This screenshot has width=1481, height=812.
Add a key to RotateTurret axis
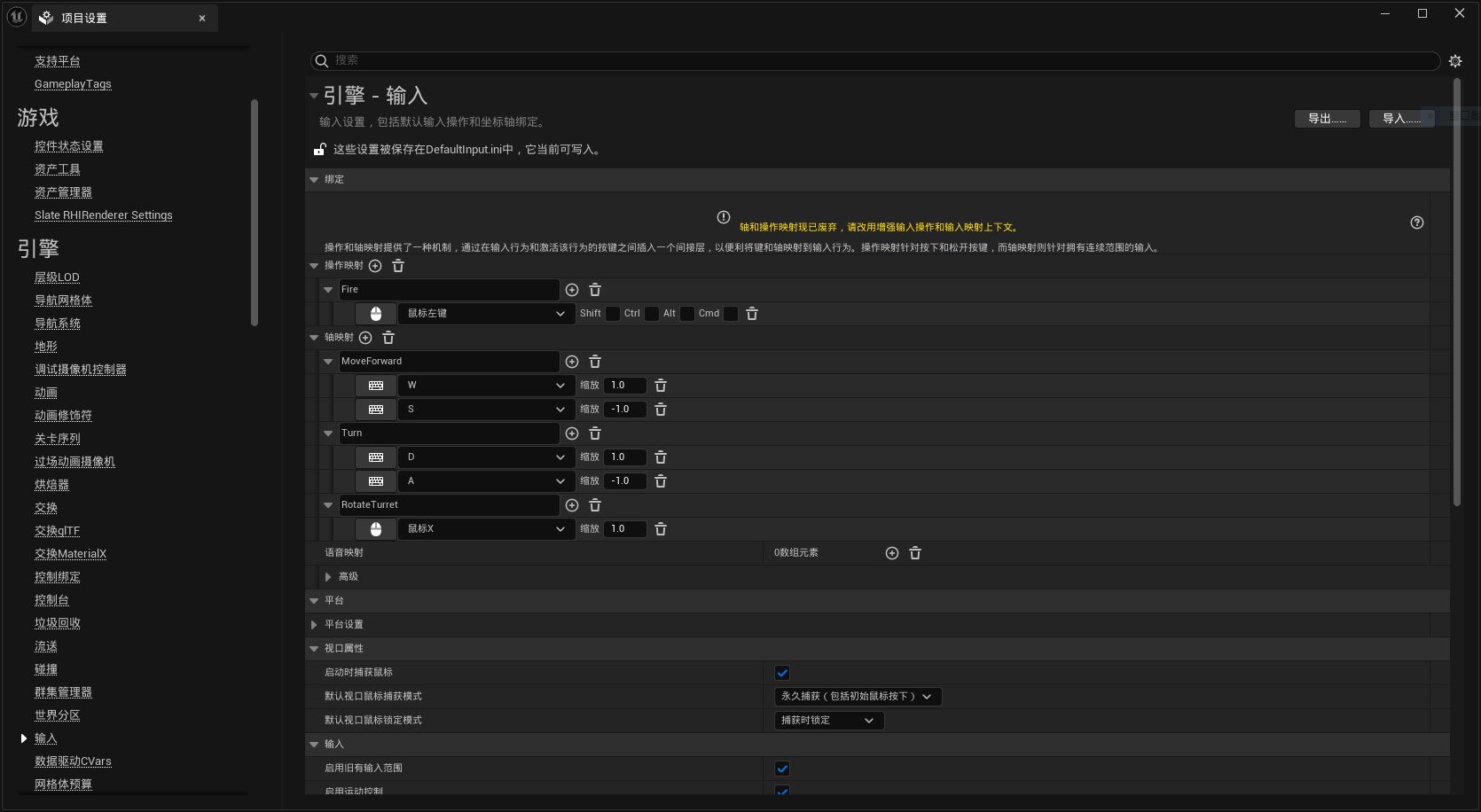pyautogui.click(x=572, y=505)
